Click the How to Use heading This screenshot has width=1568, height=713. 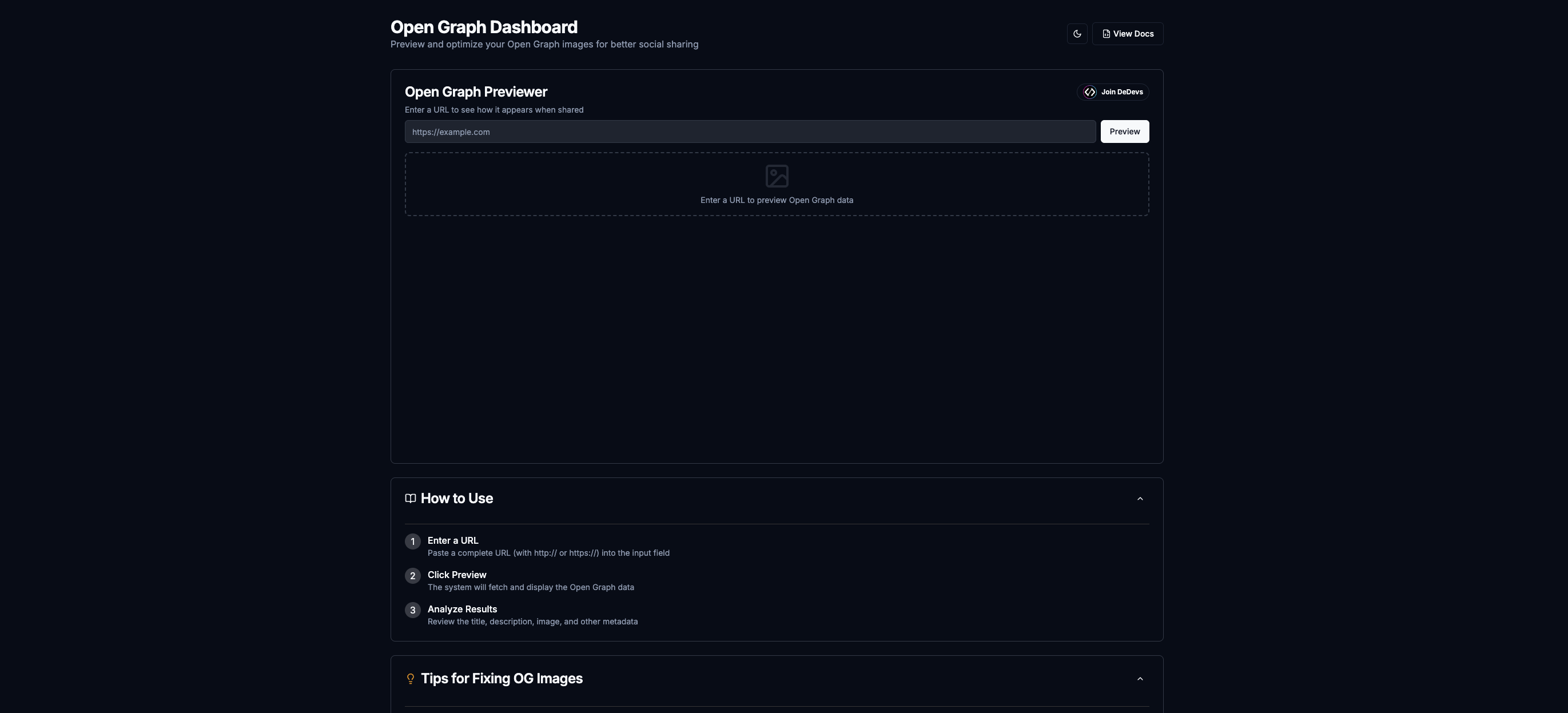456,498
